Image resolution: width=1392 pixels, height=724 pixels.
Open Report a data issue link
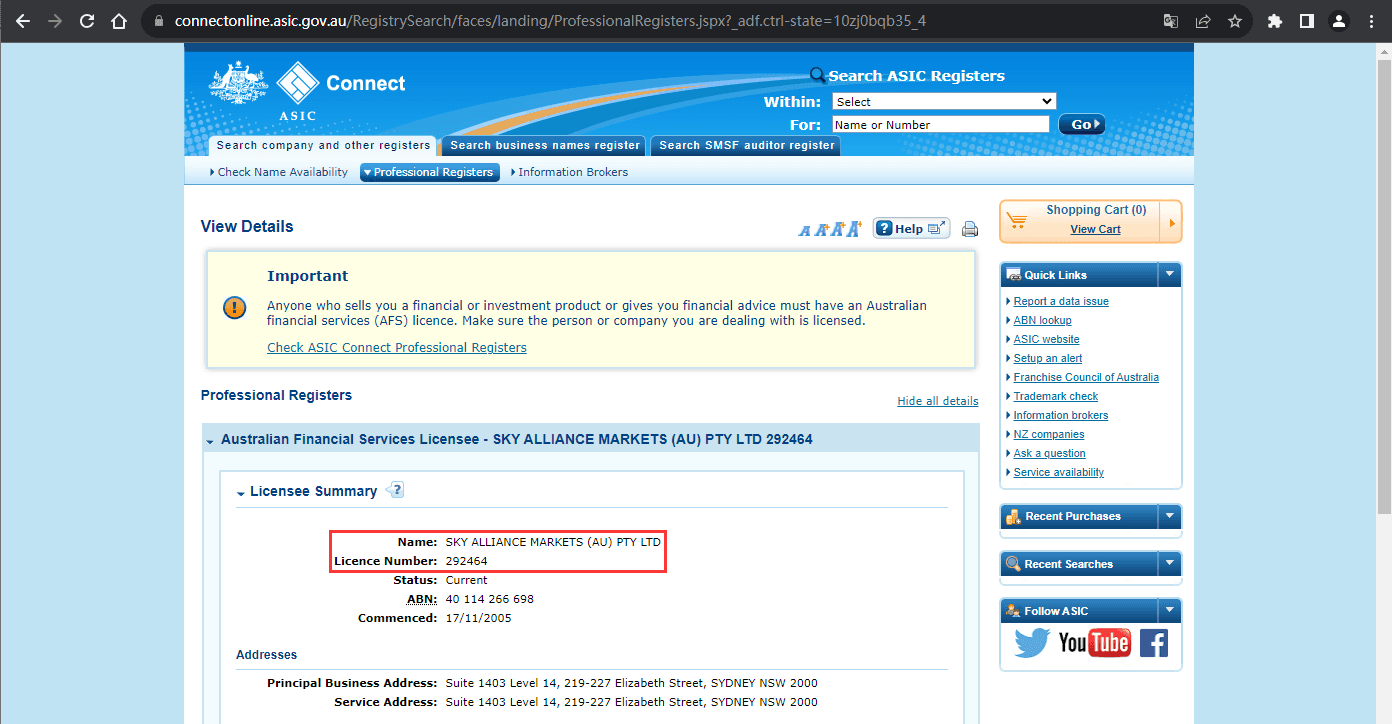[x=1061, y=301]
